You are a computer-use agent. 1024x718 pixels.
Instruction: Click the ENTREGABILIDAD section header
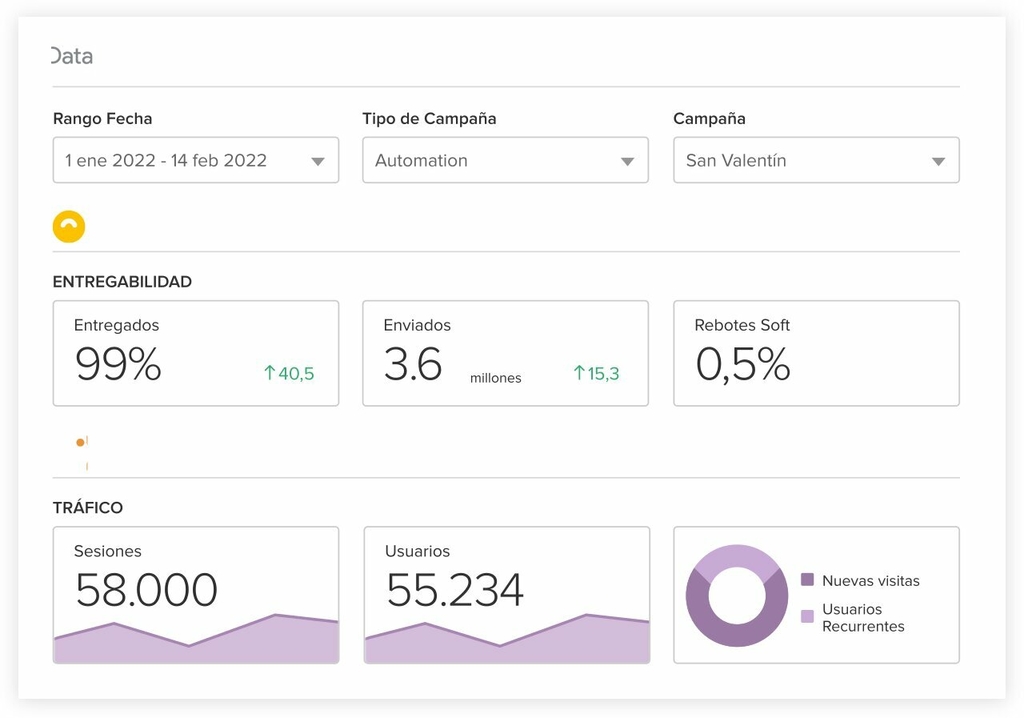point(122,282)
